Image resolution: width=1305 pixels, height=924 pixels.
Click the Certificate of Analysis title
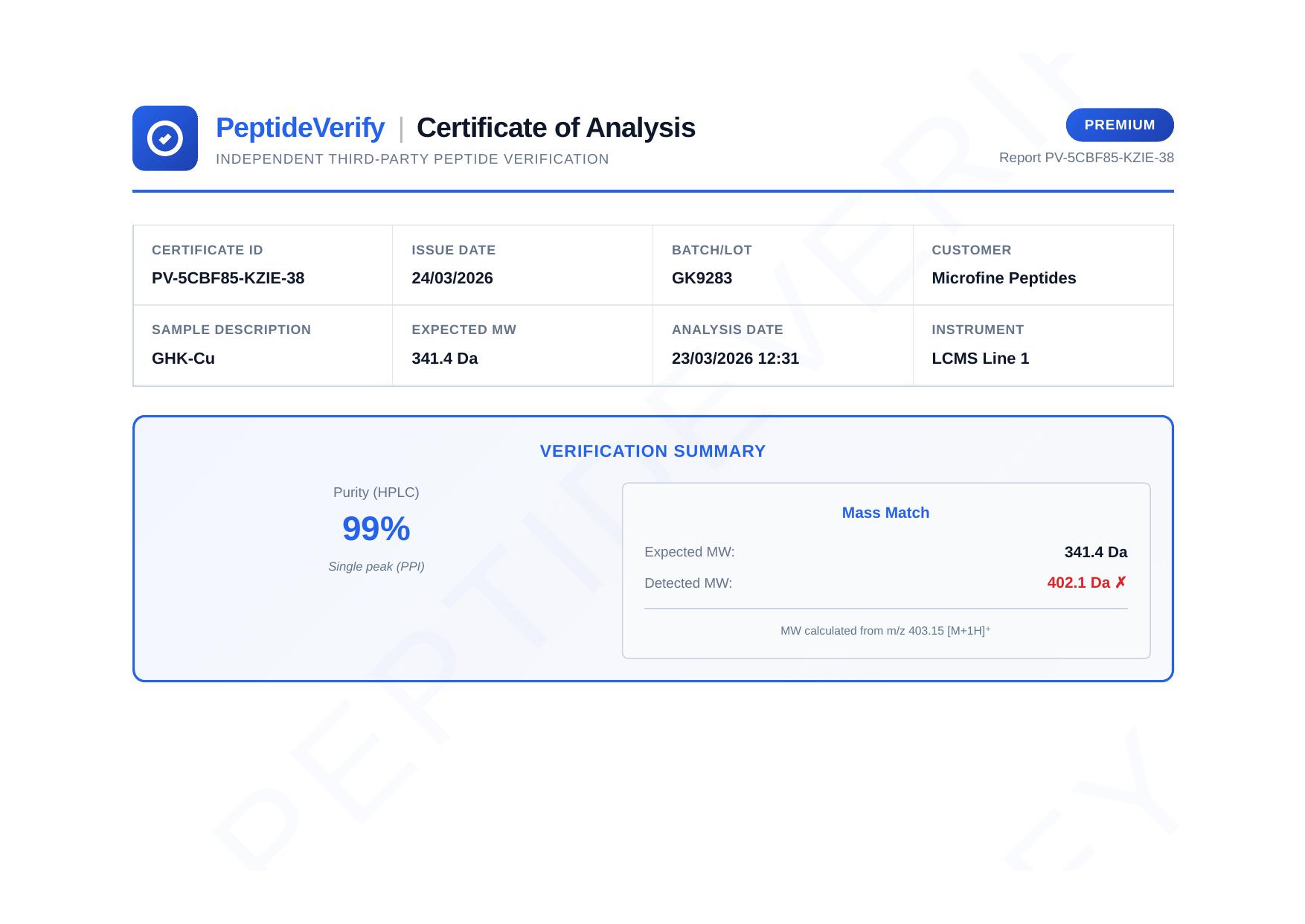pyautogui.click(x=556, y=128)
